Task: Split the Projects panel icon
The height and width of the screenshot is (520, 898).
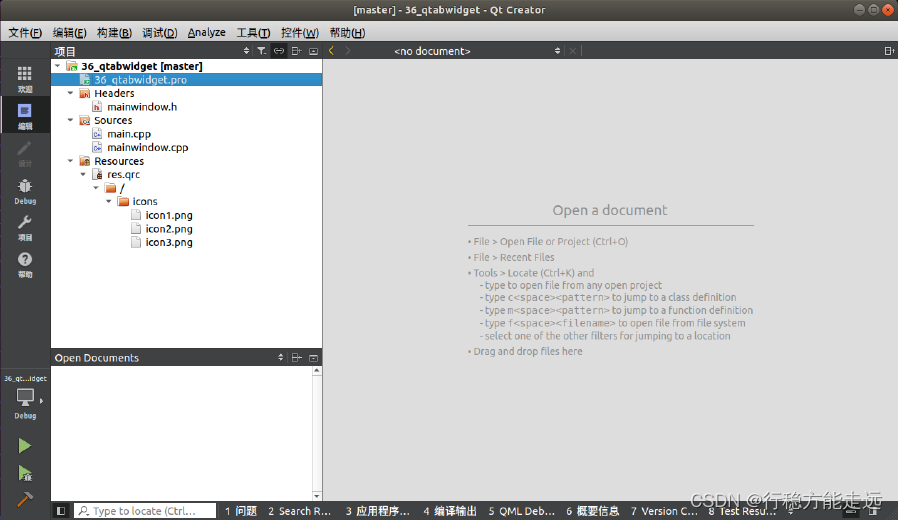Action: 296,51
